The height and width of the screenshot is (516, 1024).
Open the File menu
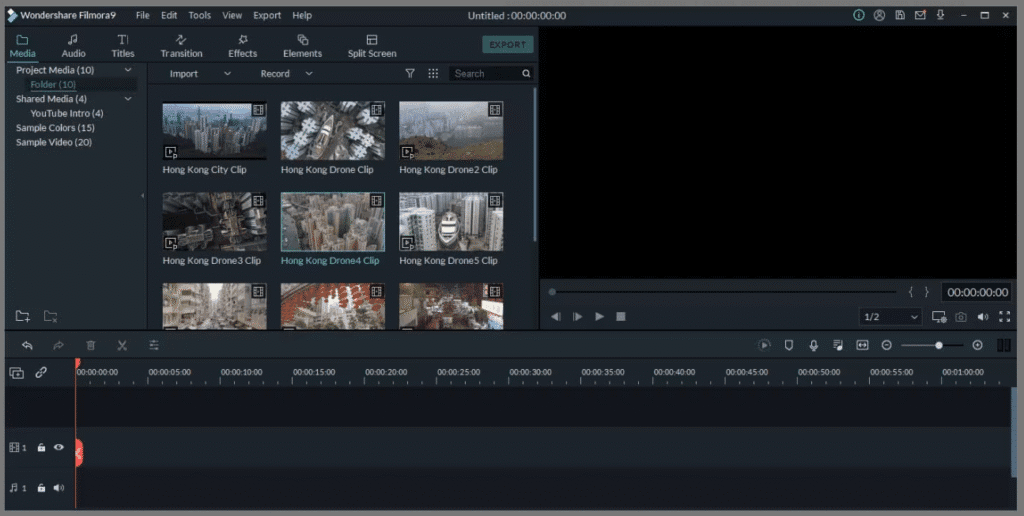tap(142, 15)
